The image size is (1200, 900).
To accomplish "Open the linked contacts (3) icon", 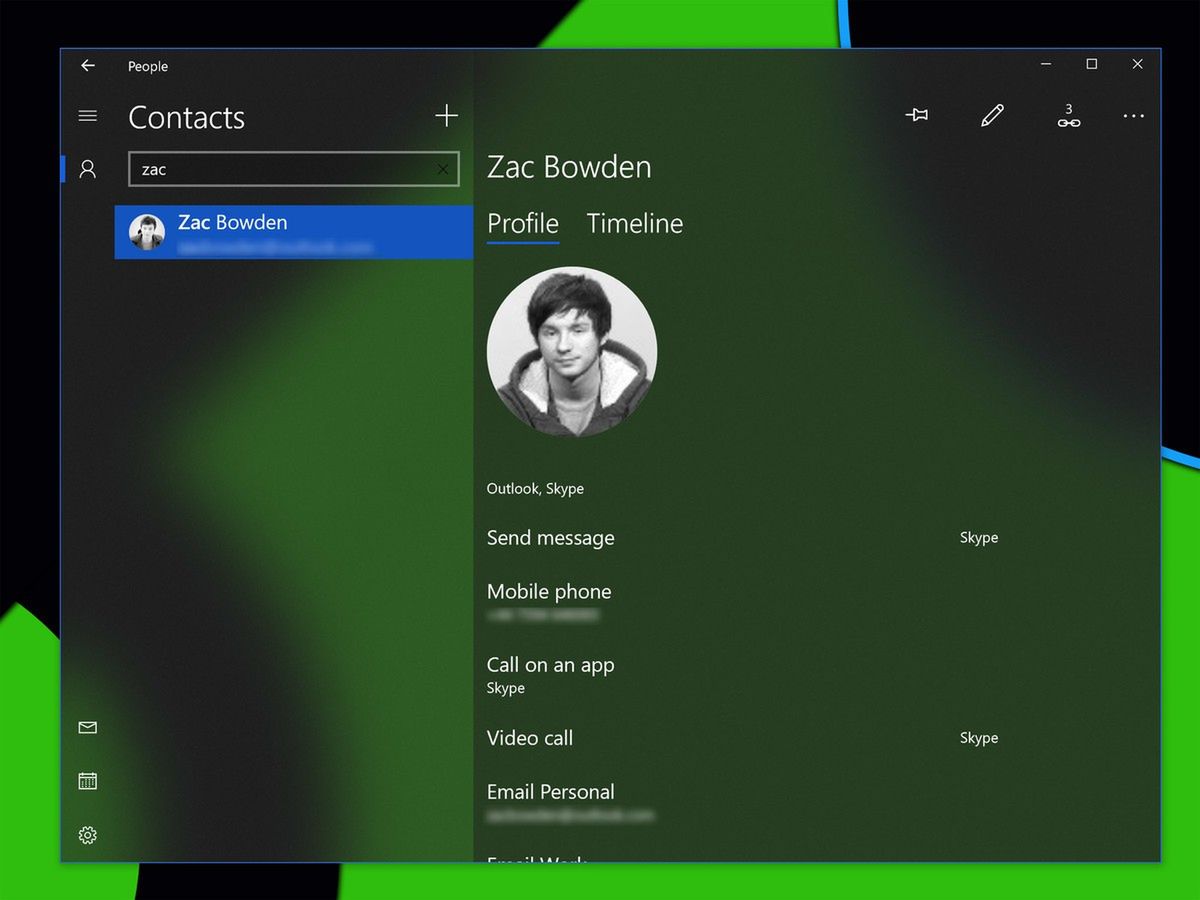I will (x=1069, y=117).
